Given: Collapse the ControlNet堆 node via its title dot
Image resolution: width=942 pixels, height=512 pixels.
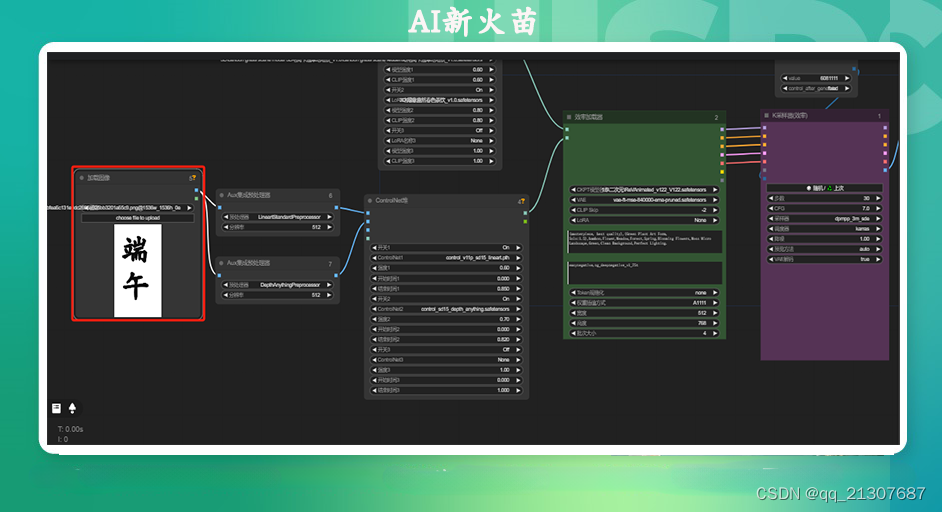Looking at the screenshot, I should (370, 201).
